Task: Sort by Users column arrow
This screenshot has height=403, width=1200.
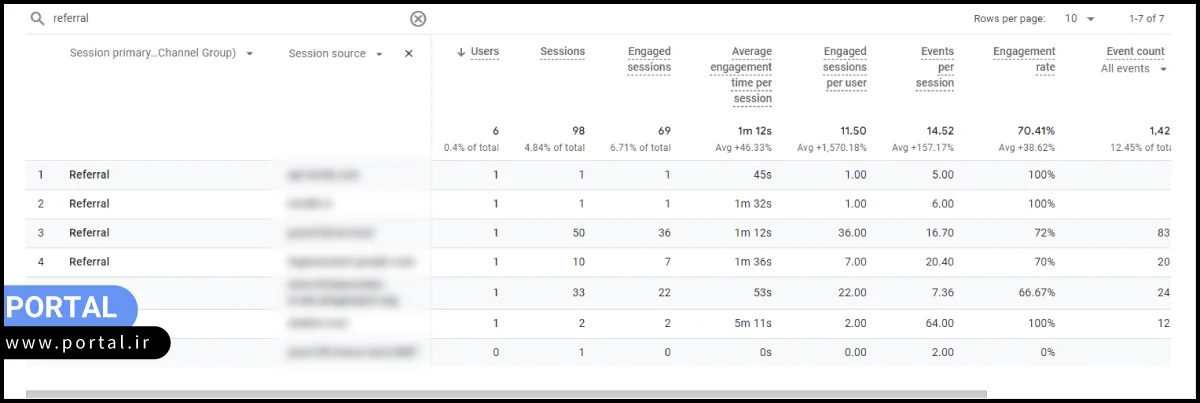Action: (x=461, y=52)
